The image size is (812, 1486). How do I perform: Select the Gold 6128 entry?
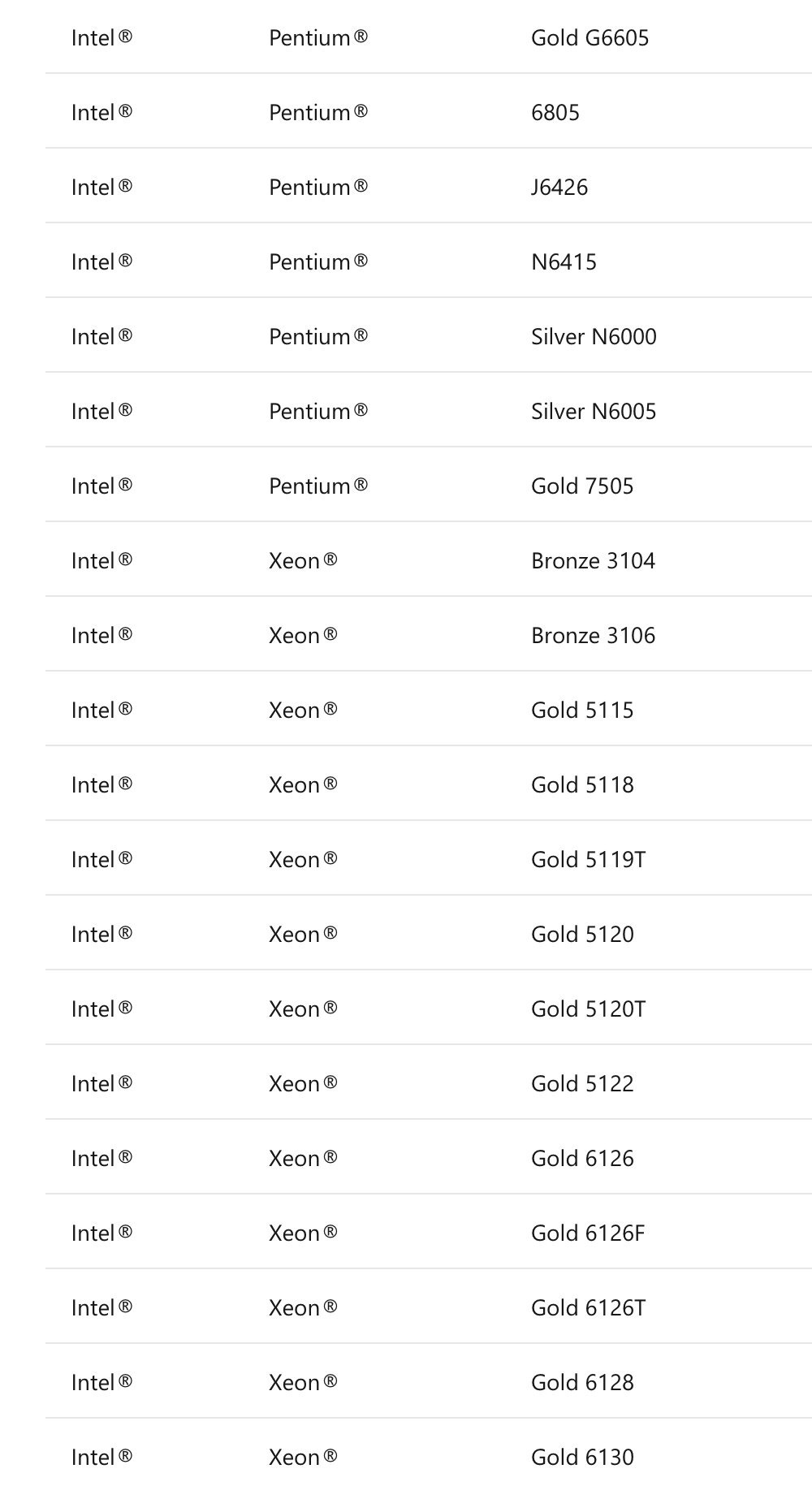tap(581, 1383)
